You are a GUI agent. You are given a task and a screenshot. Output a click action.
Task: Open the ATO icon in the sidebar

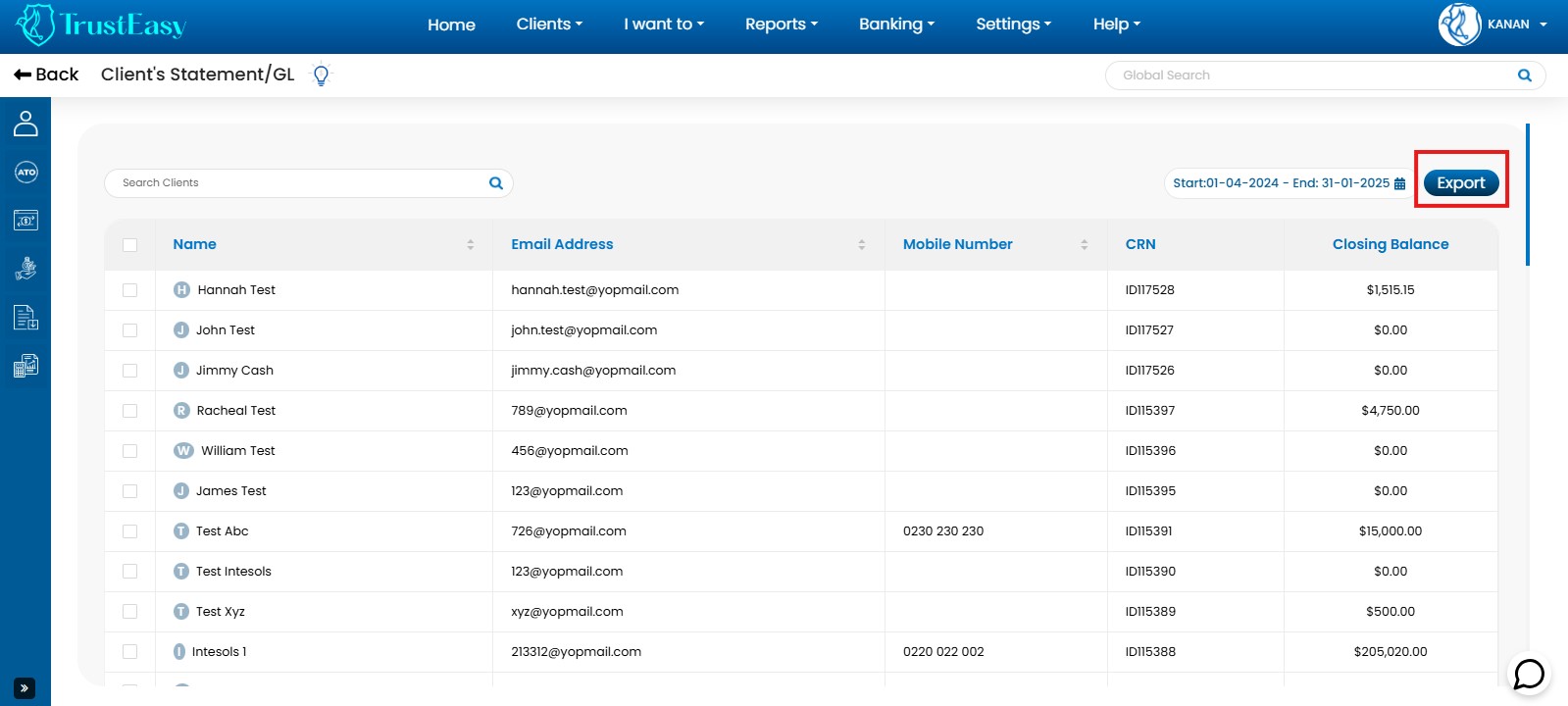(x=25, y=173)
